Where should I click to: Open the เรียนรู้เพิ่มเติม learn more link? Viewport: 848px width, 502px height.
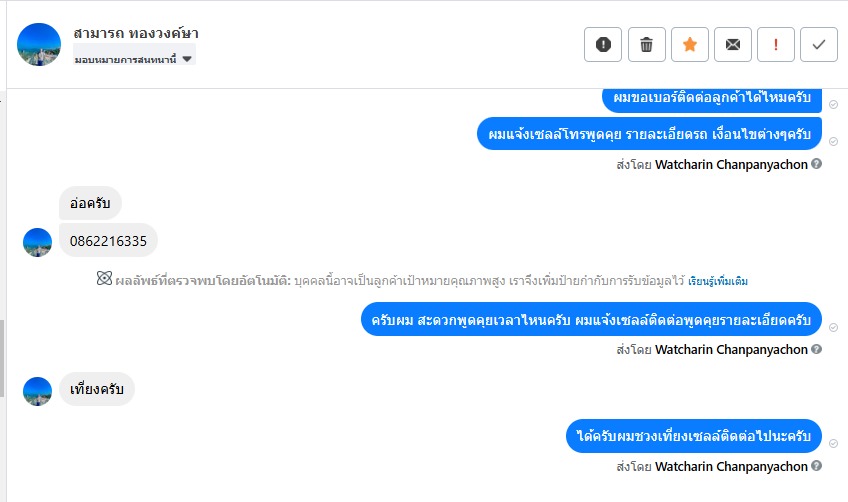[x=718, y=281]
